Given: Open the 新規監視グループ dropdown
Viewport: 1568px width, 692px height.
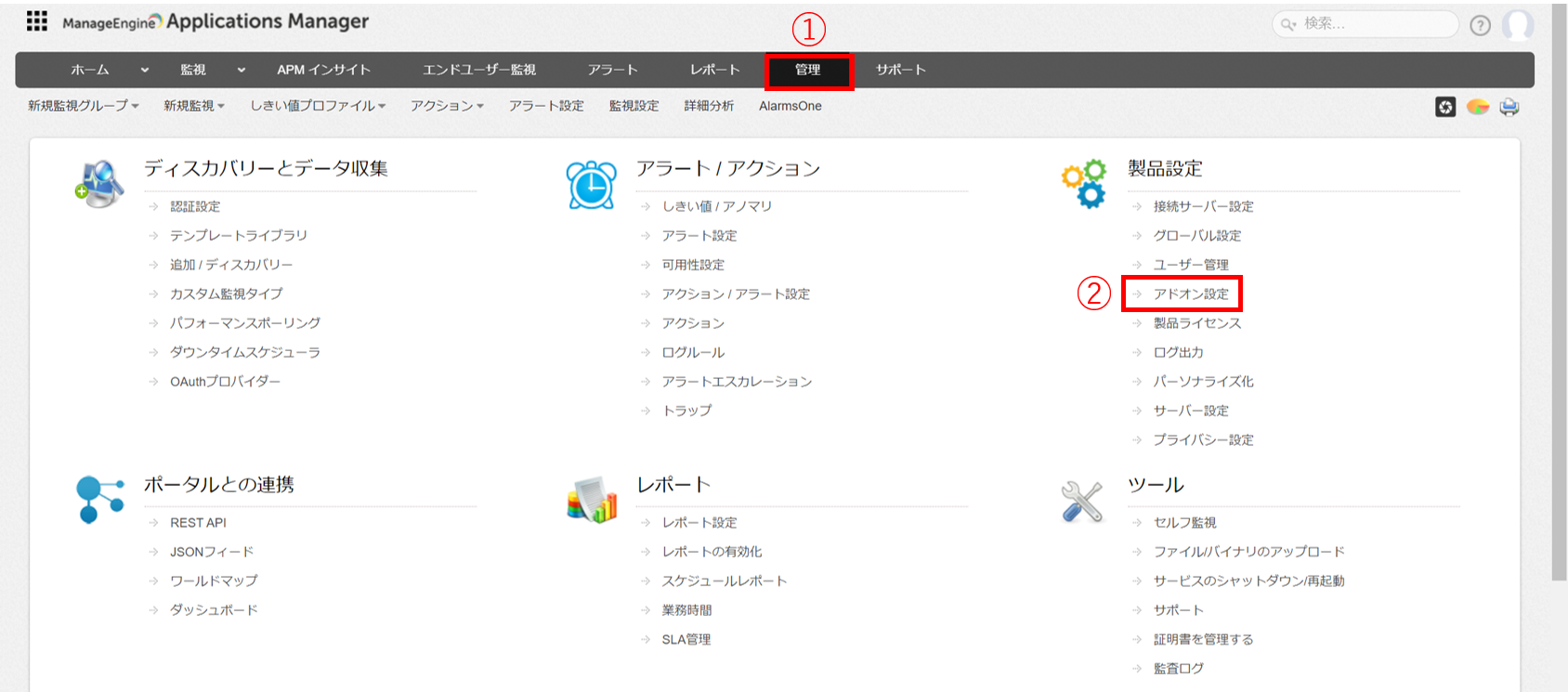Looking at the screenshot, I should (x=84, y=106).
